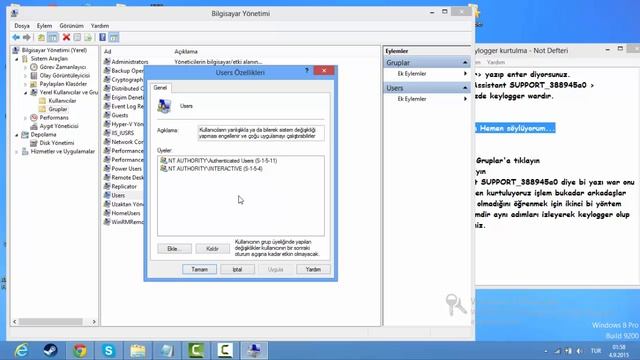The height and width of the screenshot is (360, 640).
Task: Click the Yardım button in Users dialog
Action: point(313,269)
